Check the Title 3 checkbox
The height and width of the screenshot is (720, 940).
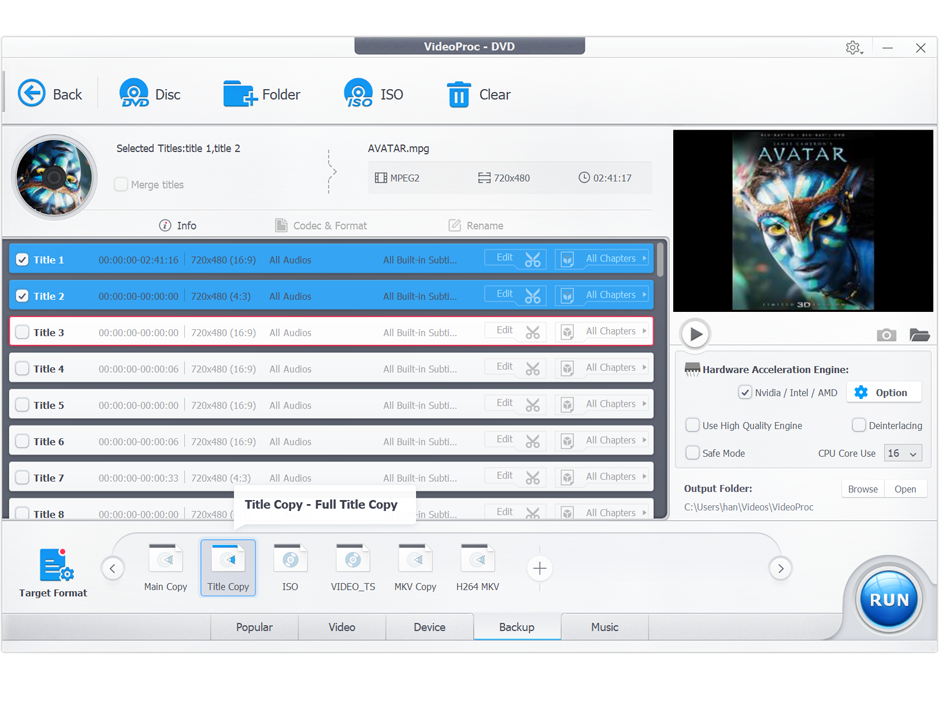22,332
